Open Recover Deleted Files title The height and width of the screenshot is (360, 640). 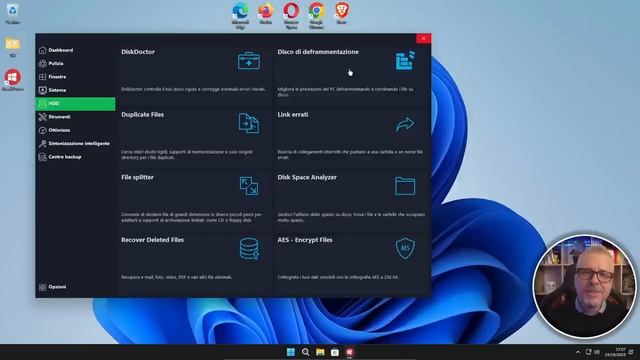153,240
